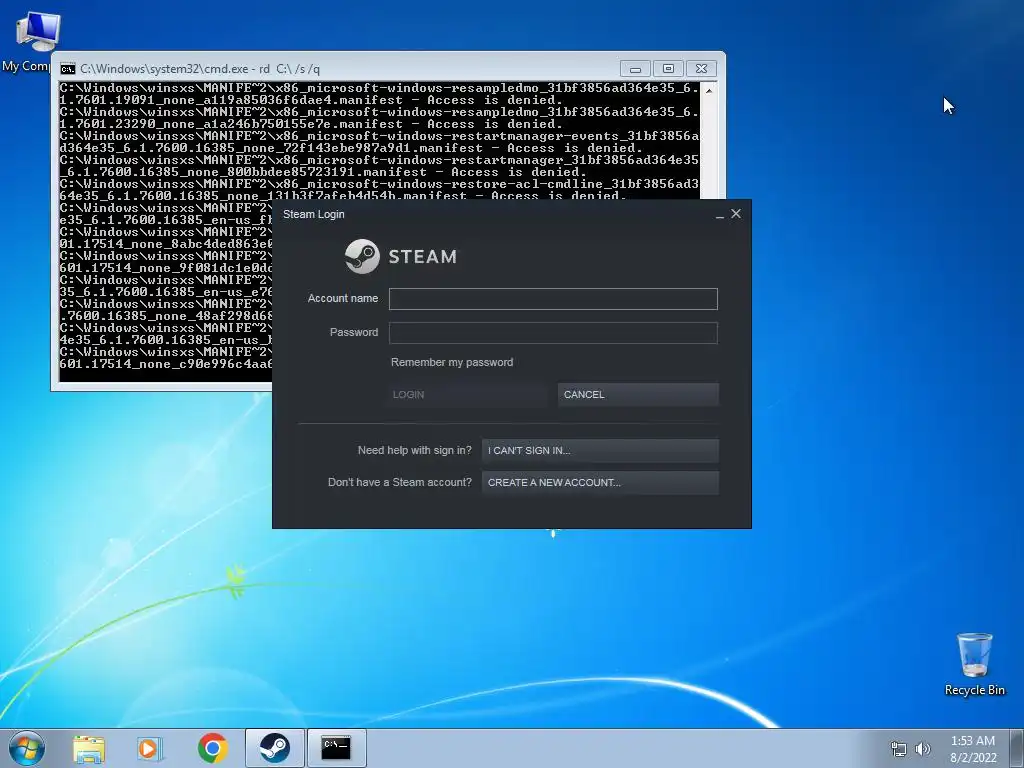Switch to cmd.exe via taskbar icon

point(336,748)
